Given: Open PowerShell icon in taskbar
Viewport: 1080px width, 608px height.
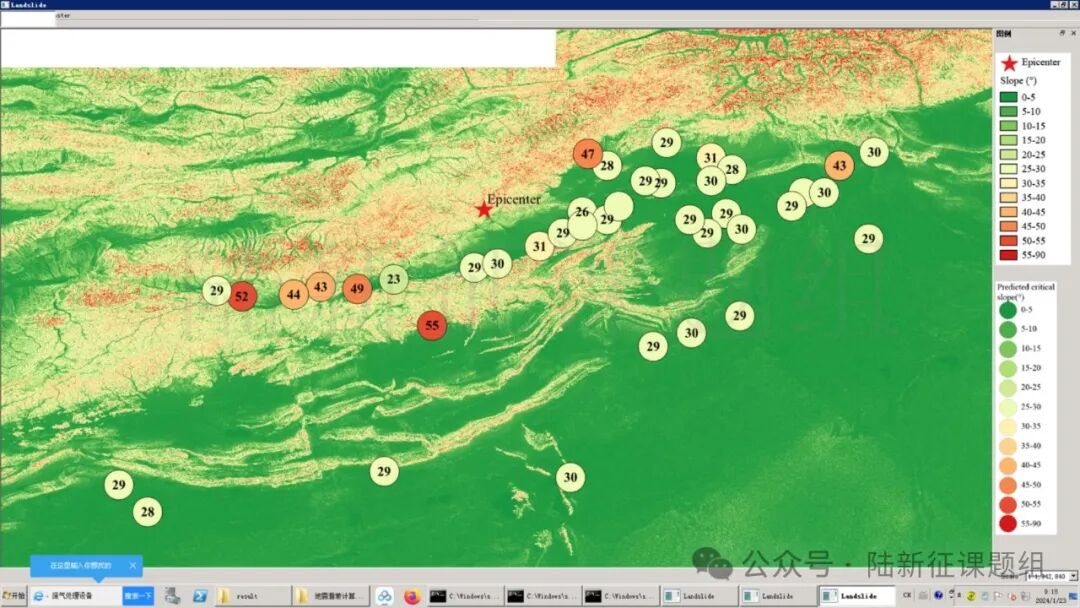Looking at the screenshot, I should tap(200, 596).
